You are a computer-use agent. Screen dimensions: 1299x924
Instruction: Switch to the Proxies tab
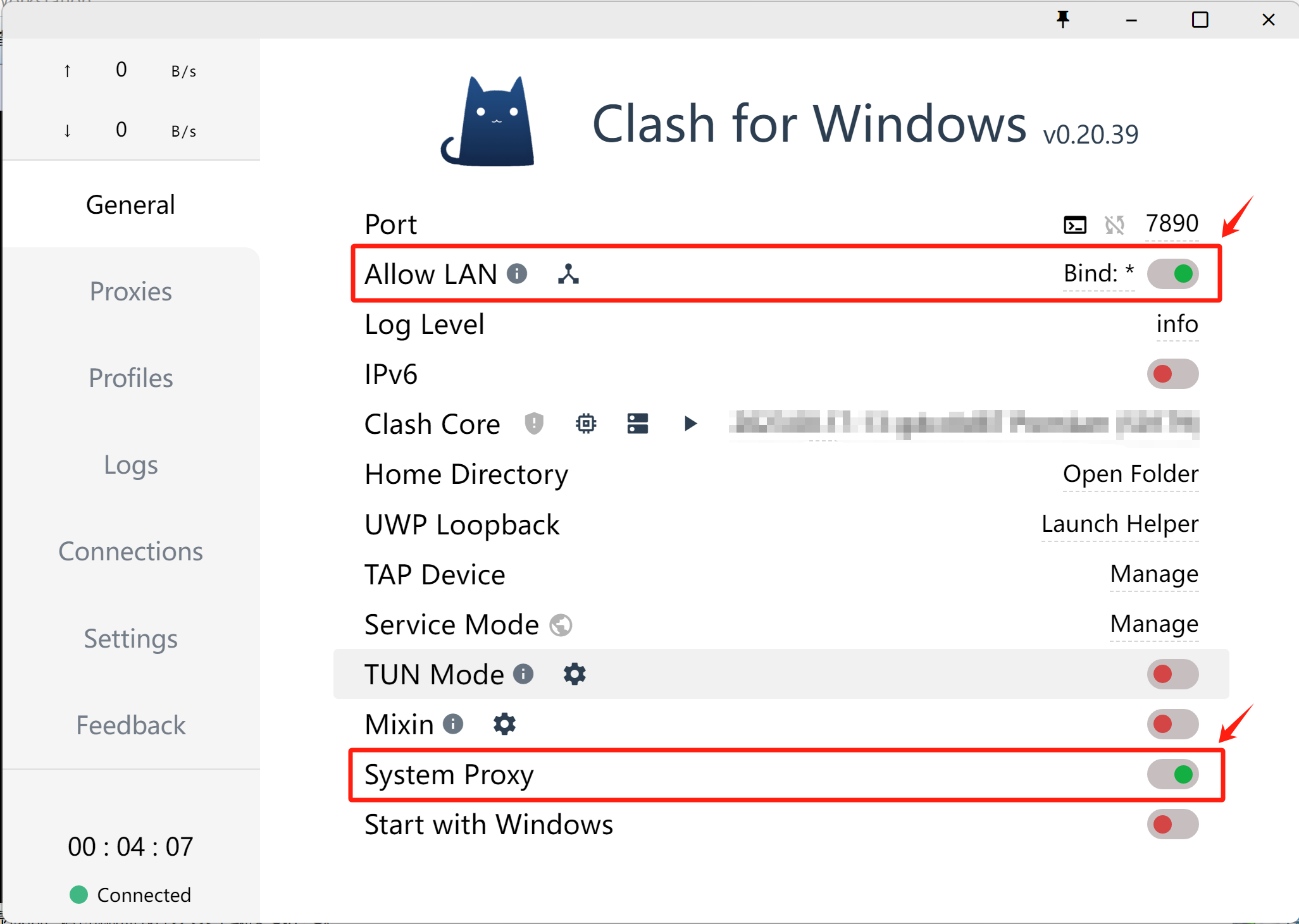pyautogui.click(x=130, y=292)
